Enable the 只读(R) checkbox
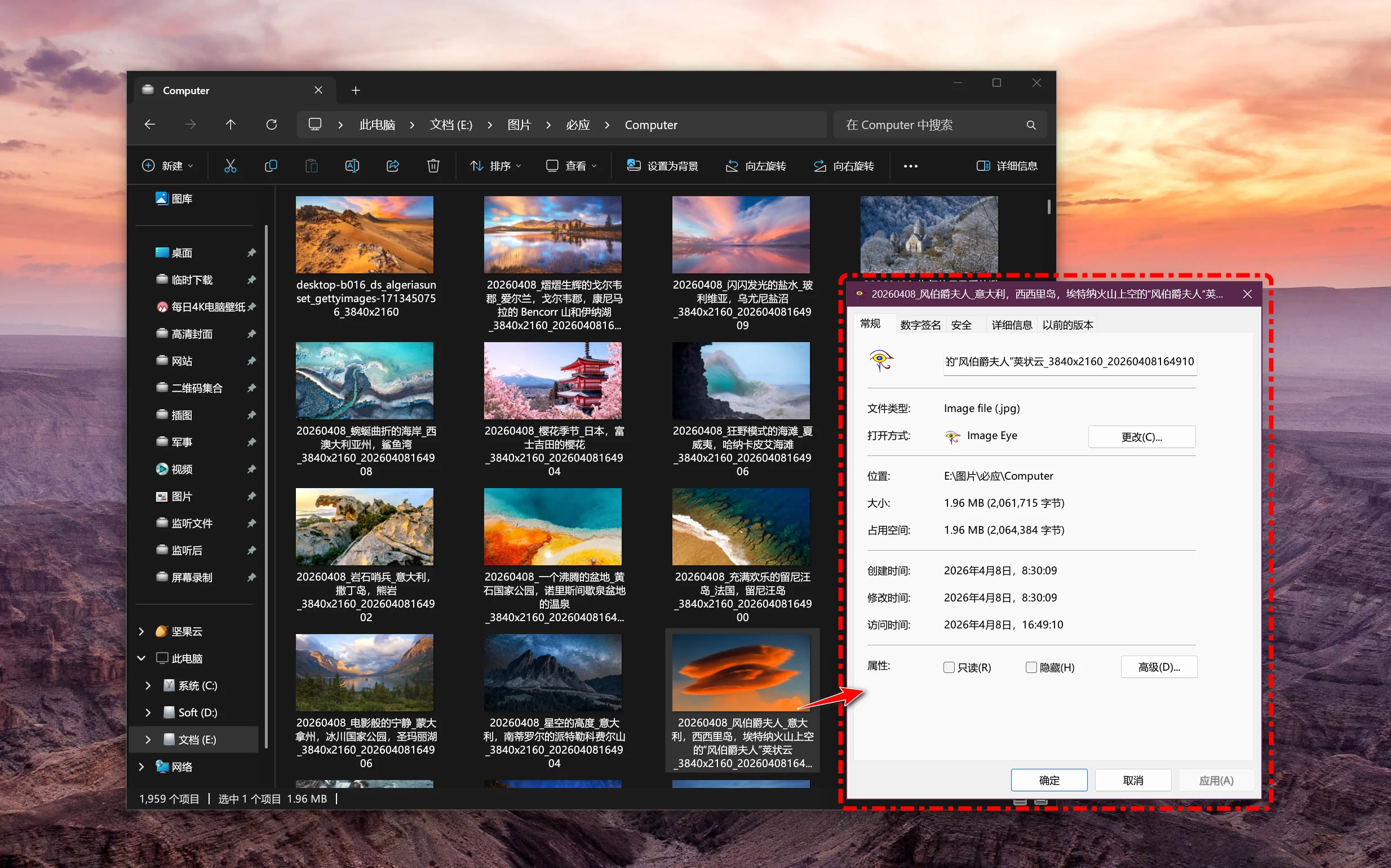The height and width of the screenshot is (868, 1391). tap(949, 667)
